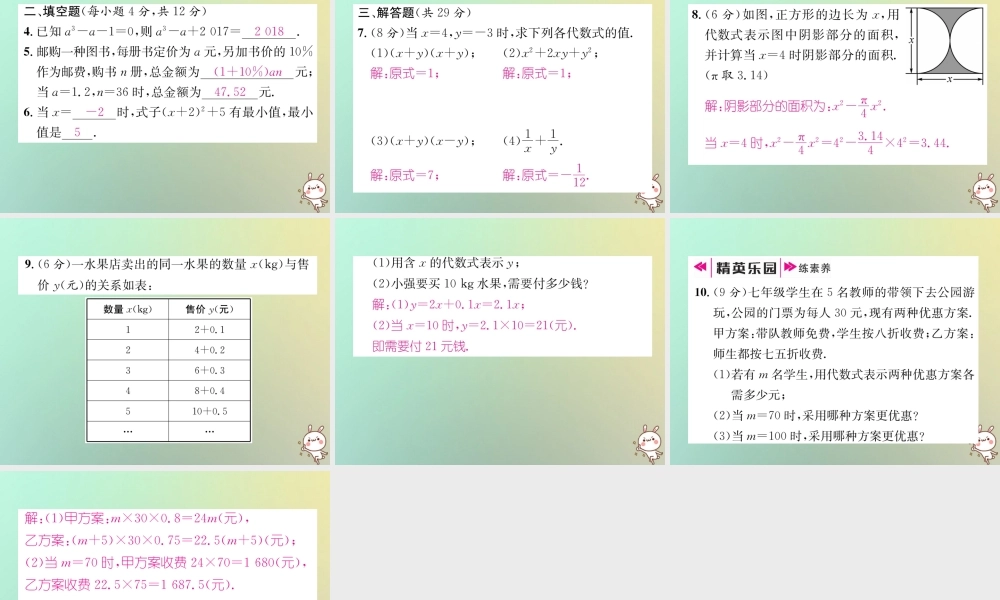1000x600 pixels.
Task: Click the line (3)当m=100时,采用哪种方案更优惠
Action: (818, 436)
